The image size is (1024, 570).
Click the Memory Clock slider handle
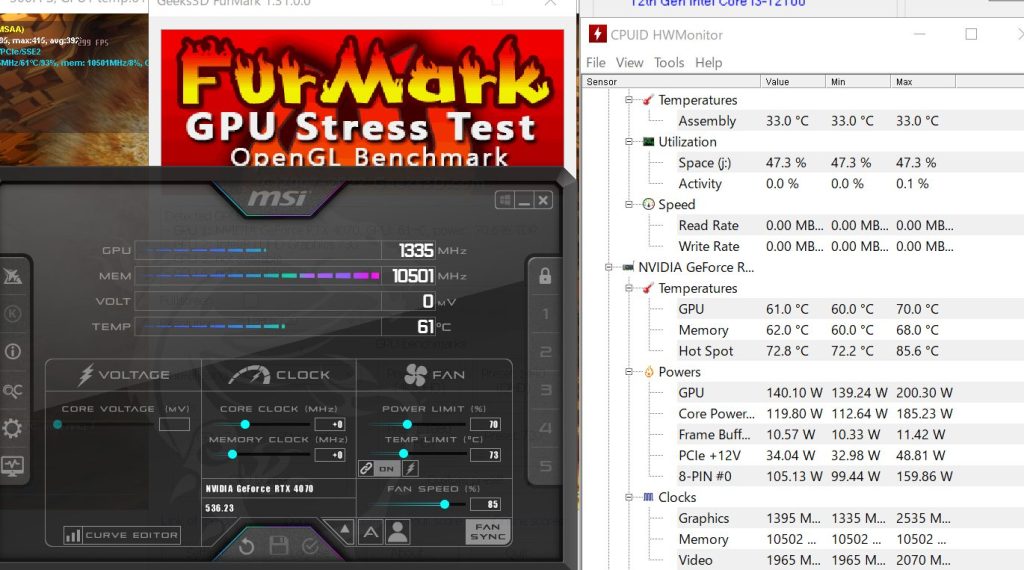232,454
